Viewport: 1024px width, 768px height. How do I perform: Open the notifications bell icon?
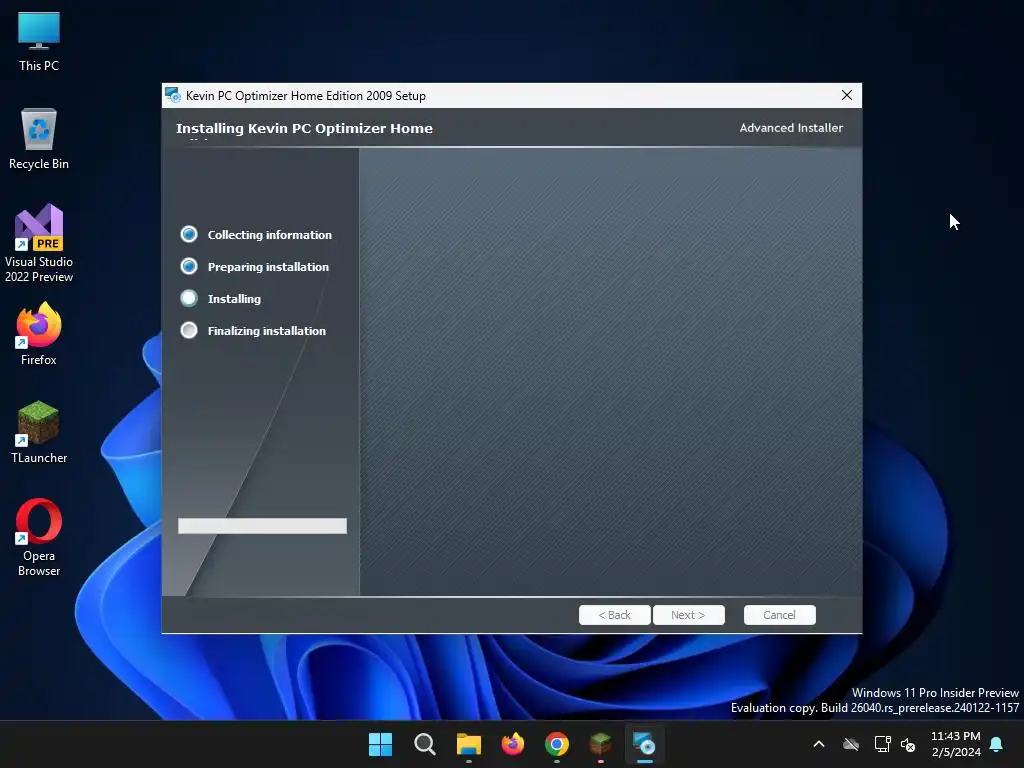coord(997,744)
